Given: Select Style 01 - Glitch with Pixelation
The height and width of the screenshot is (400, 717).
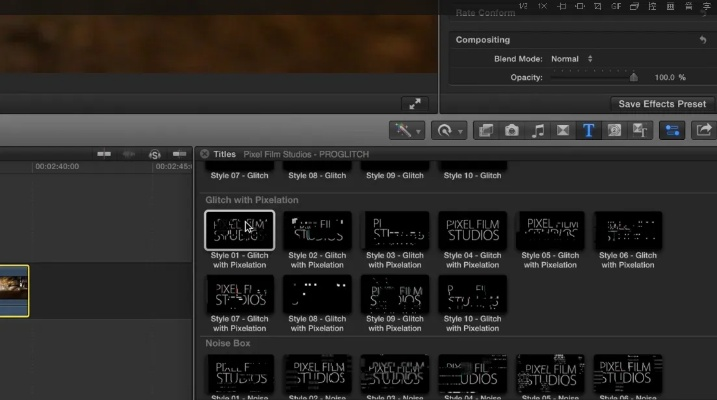Looking at the screenshot, I should 240,230.
